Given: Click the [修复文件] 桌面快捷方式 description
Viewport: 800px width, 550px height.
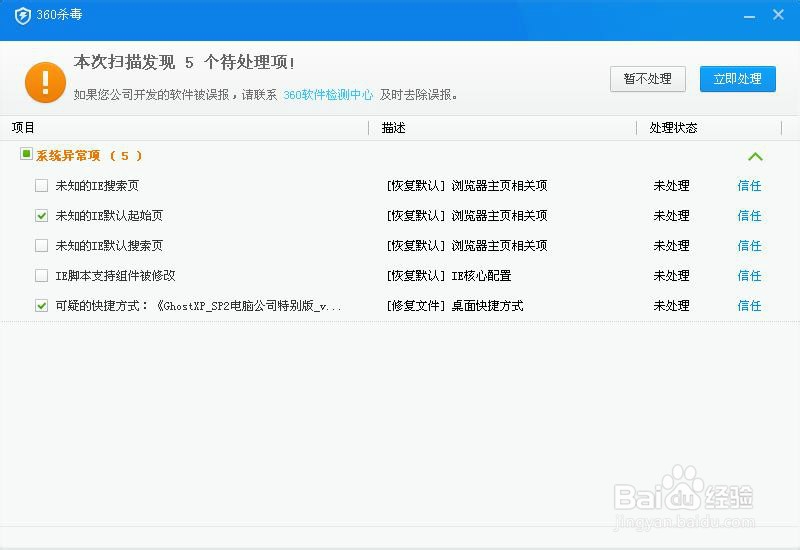Looking at the screenshot, I should pos(455,306).
